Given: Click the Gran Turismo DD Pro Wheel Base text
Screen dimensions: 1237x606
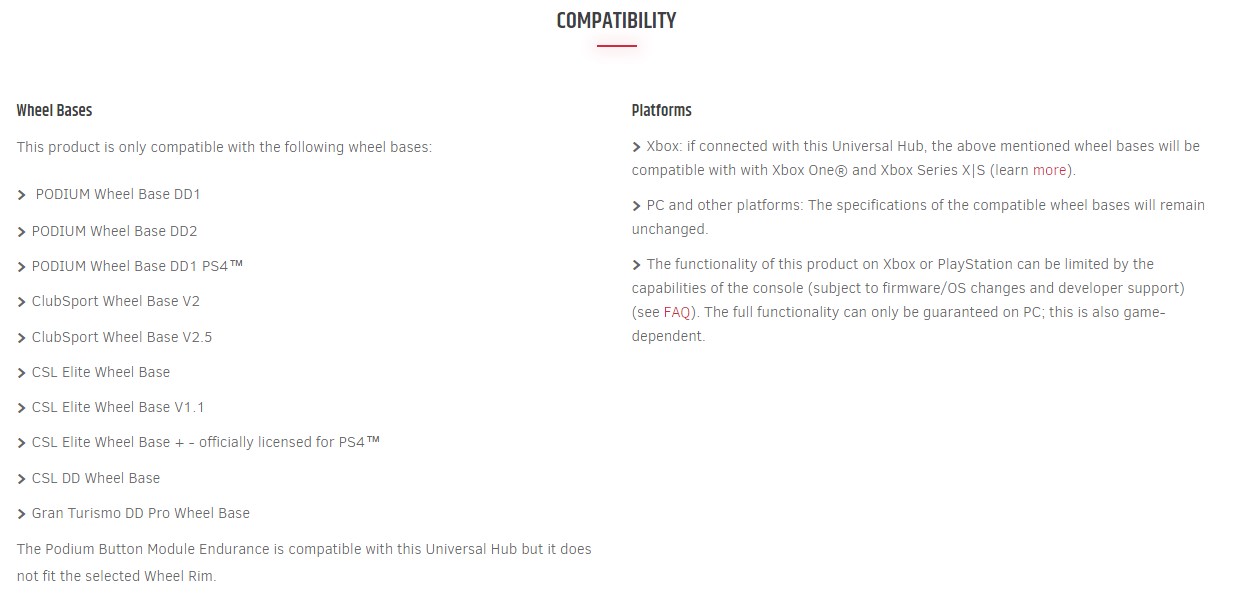Looking at the screenshot, I should click(x=141, y=513).
